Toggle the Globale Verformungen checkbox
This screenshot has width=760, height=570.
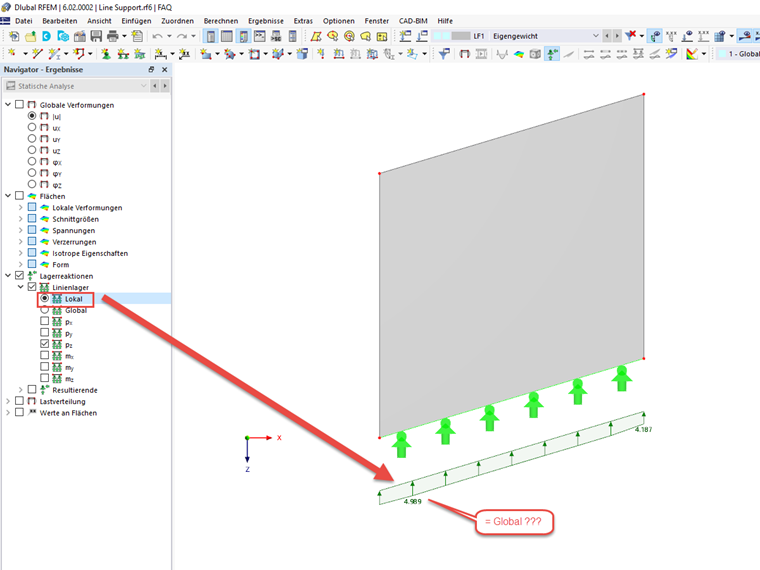pos(19,104)
